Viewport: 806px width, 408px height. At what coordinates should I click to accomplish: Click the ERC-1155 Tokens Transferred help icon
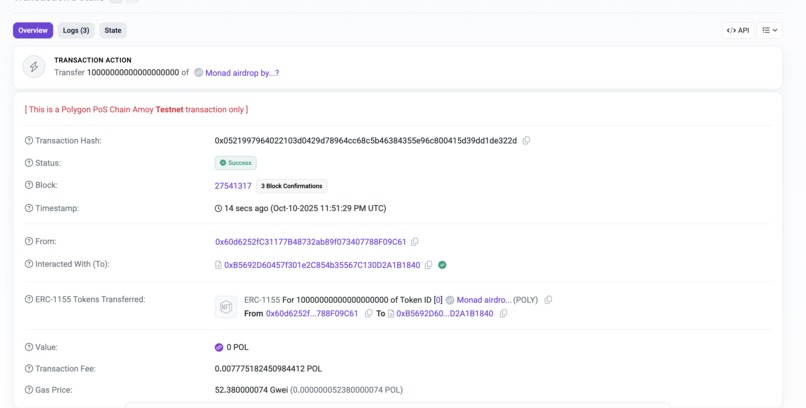click(29, 299)
